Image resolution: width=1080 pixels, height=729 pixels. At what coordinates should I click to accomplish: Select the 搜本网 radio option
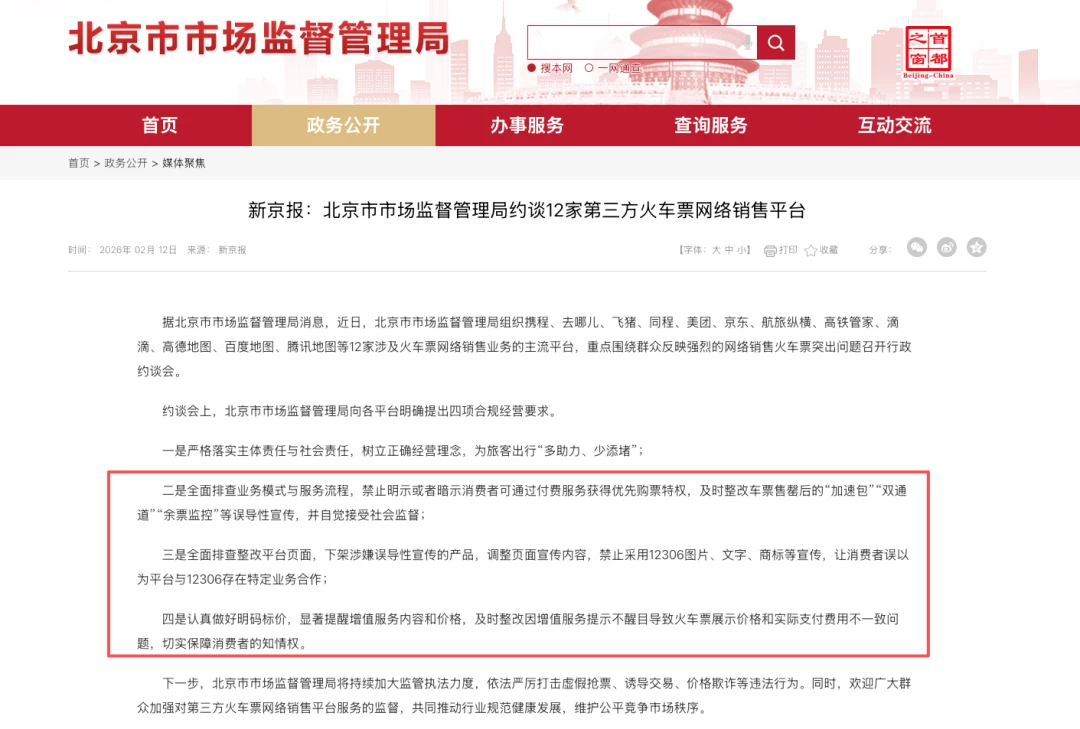[x=532, y=66]
